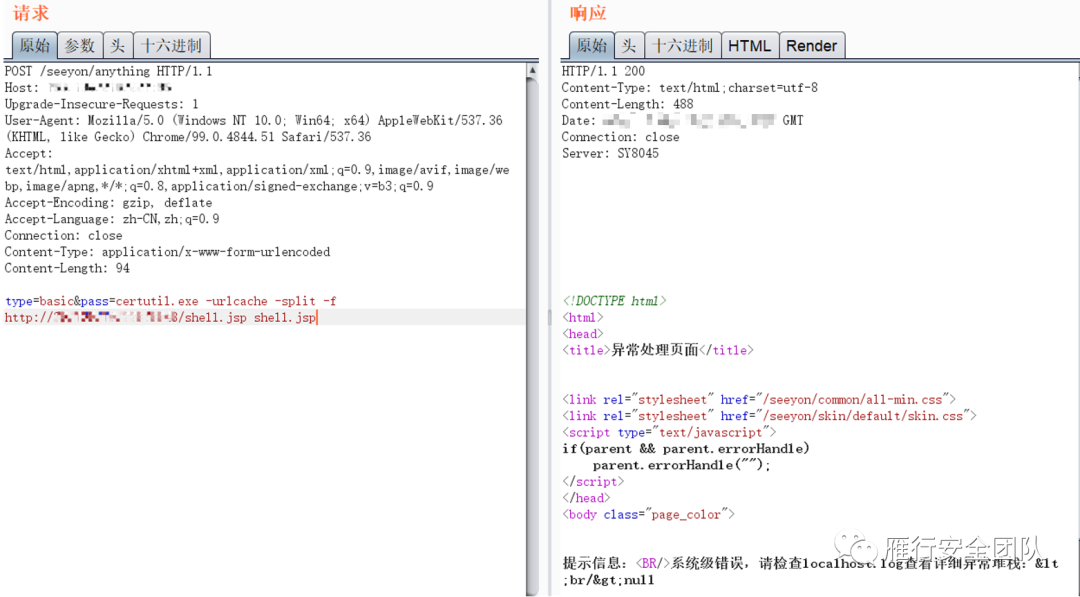Select the Content-Length: 94 header
Screen dimensions: 1080x597
[67, 269]
